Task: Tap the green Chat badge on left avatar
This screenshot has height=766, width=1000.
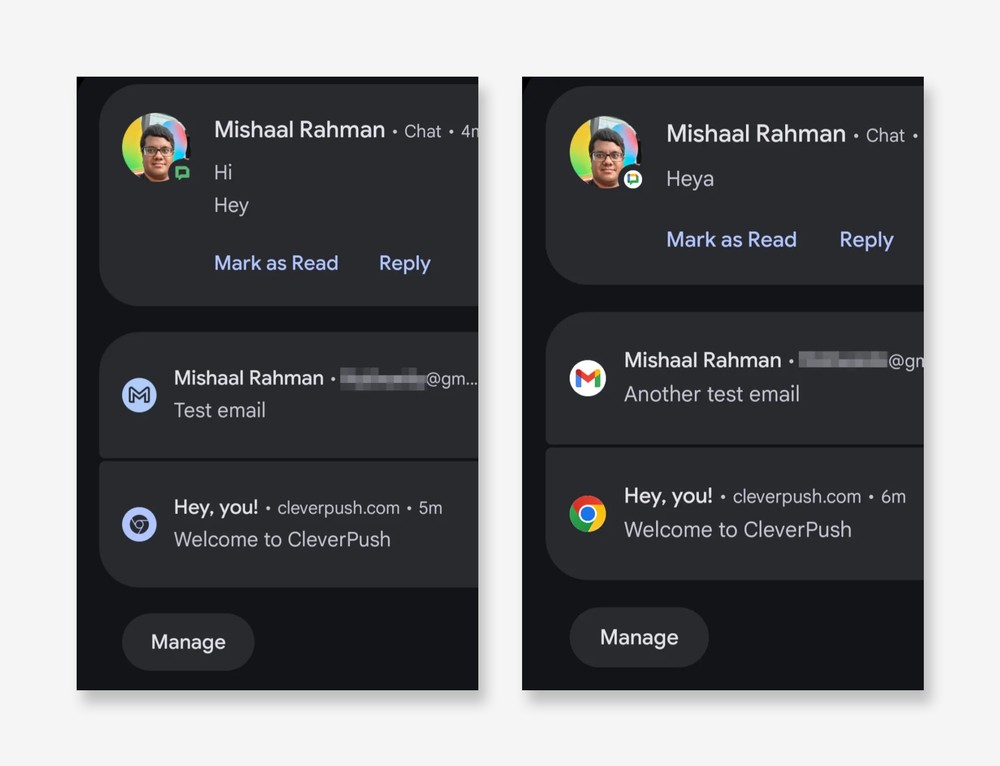Action: (182, 172)
